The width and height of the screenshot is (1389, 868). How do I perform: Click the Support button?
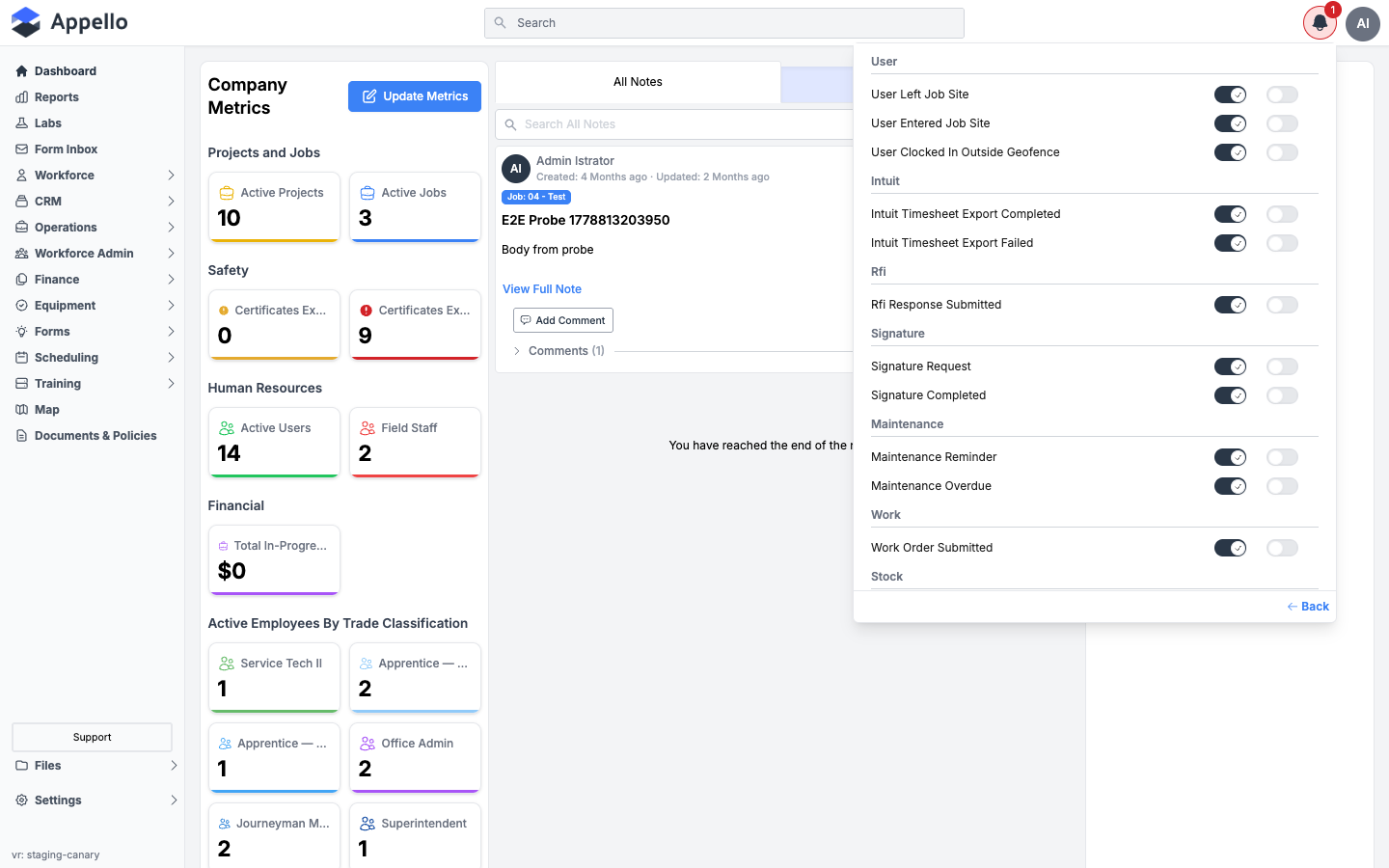coord(93,737)
